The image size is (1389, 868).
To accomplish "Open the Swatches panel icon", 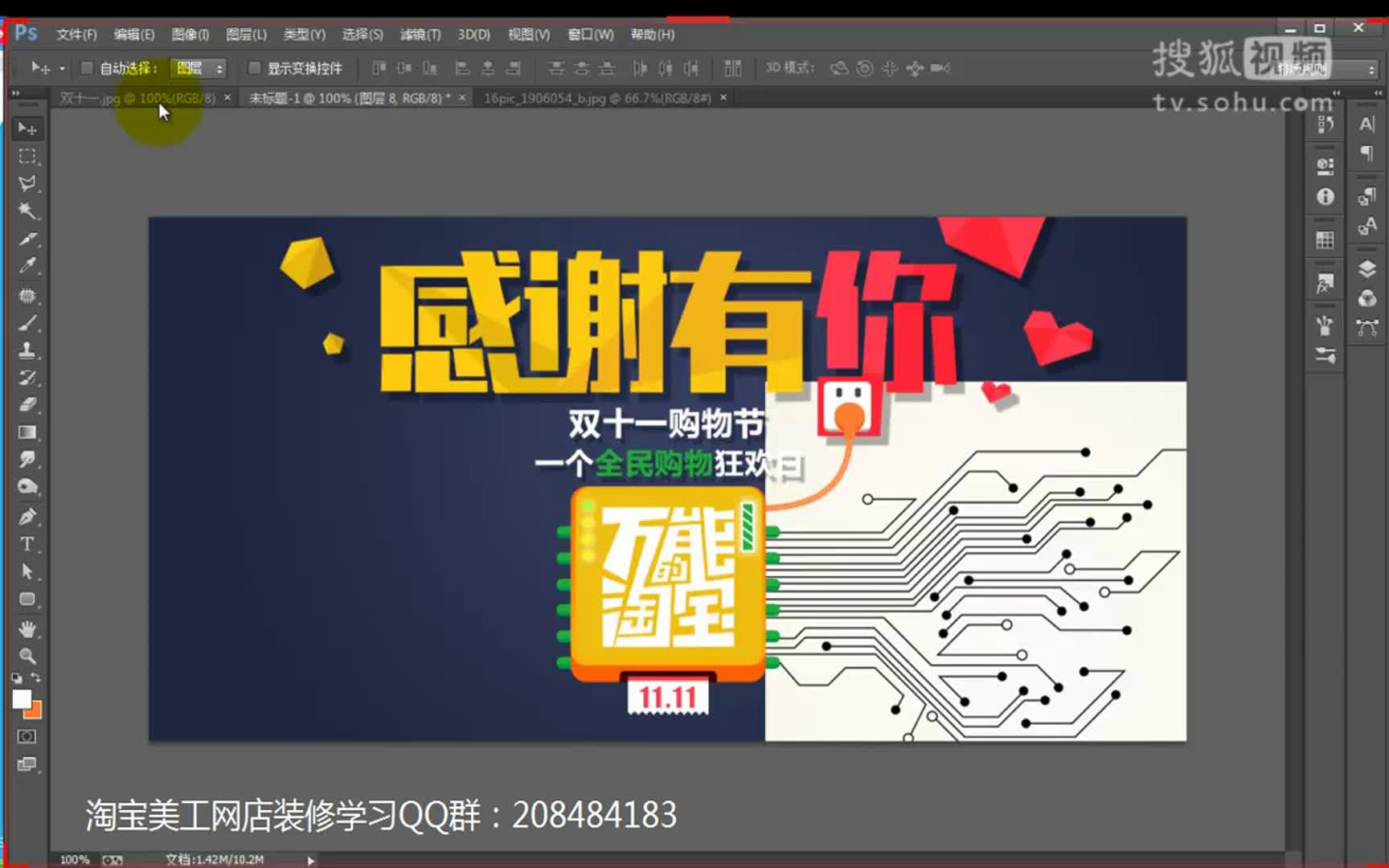I will tap(1325, 240).
